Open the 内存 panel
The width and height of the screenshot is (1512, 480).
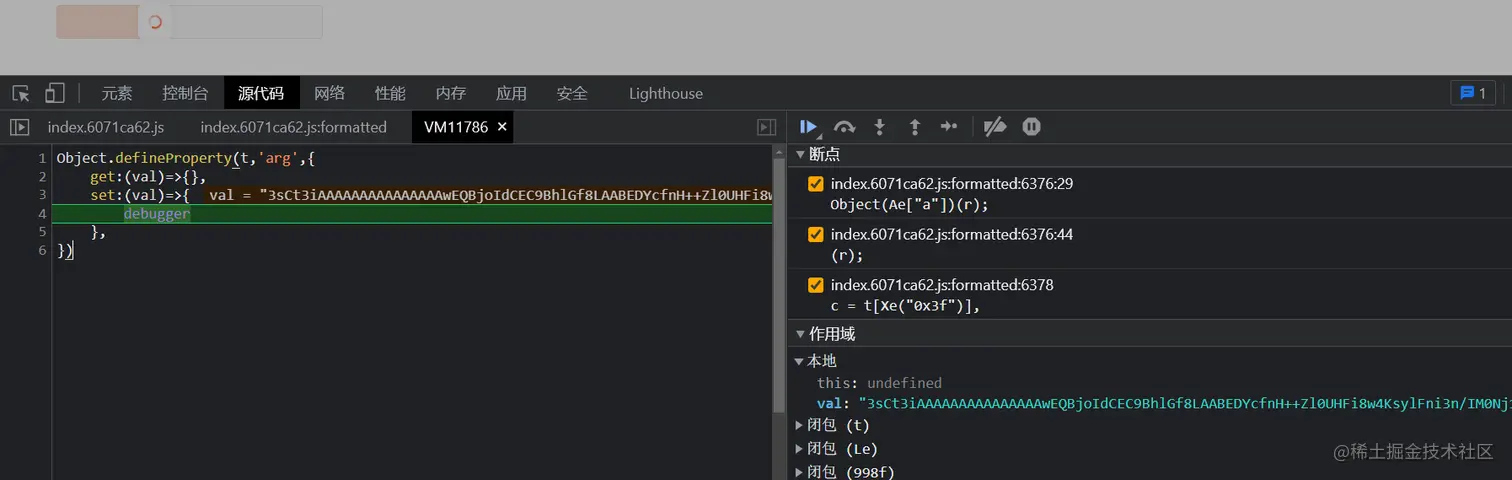[451, 93]
